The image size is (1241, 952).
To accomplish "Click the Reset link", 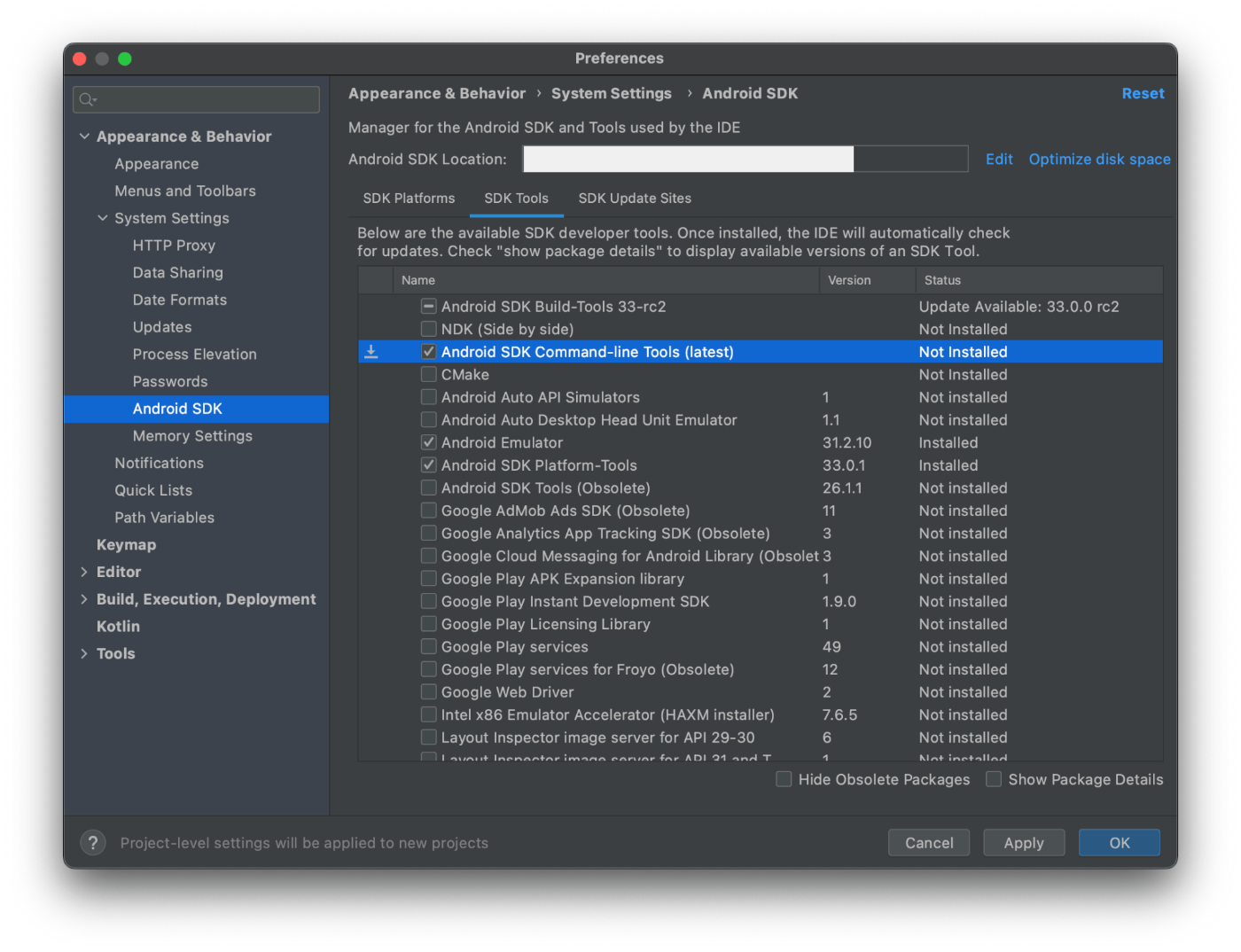I will tap(1143, 93).
